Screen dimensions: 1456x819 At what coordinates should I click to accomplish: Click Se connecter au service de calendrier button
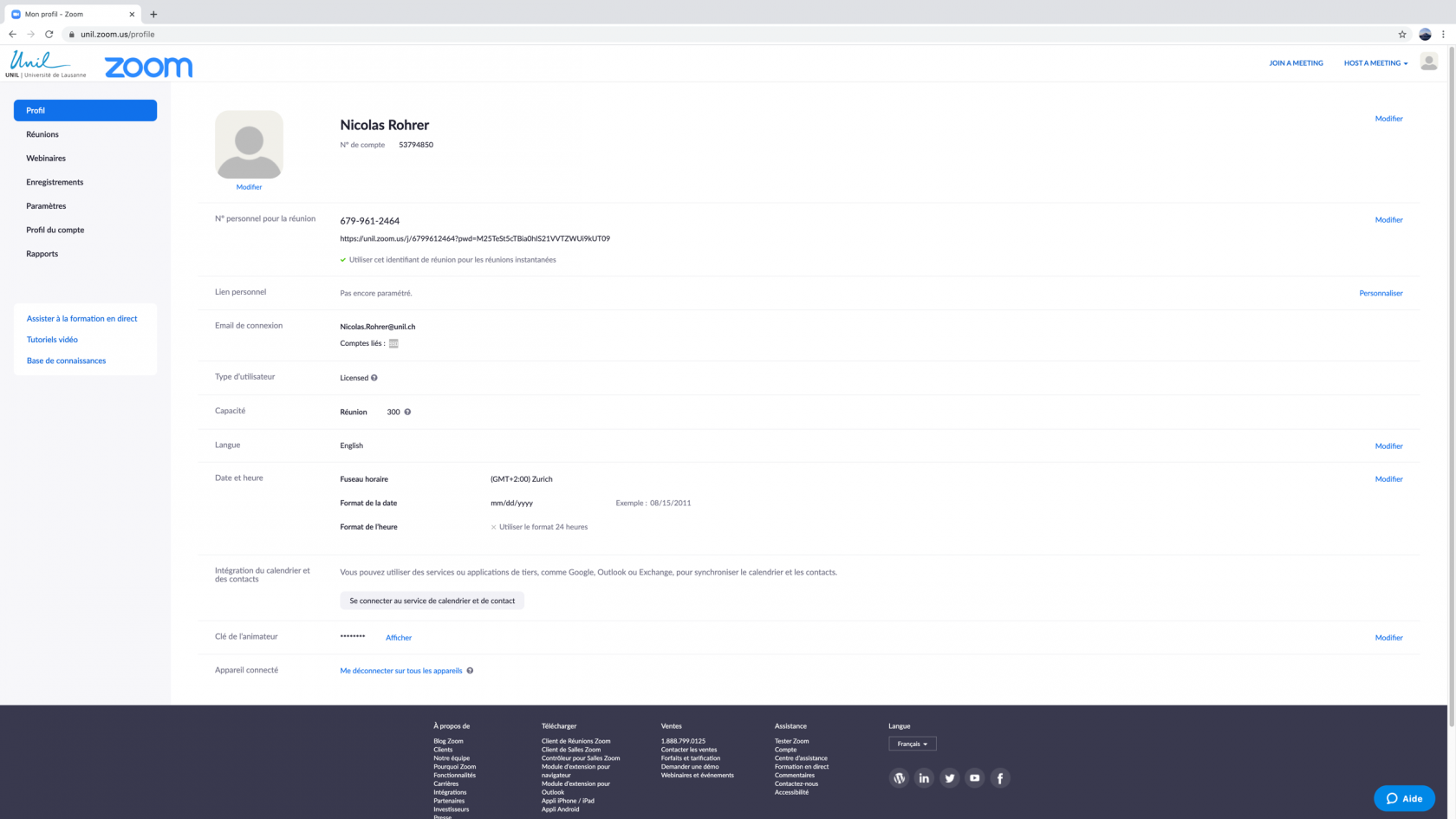pyautogui.click(x=432, y=601)
